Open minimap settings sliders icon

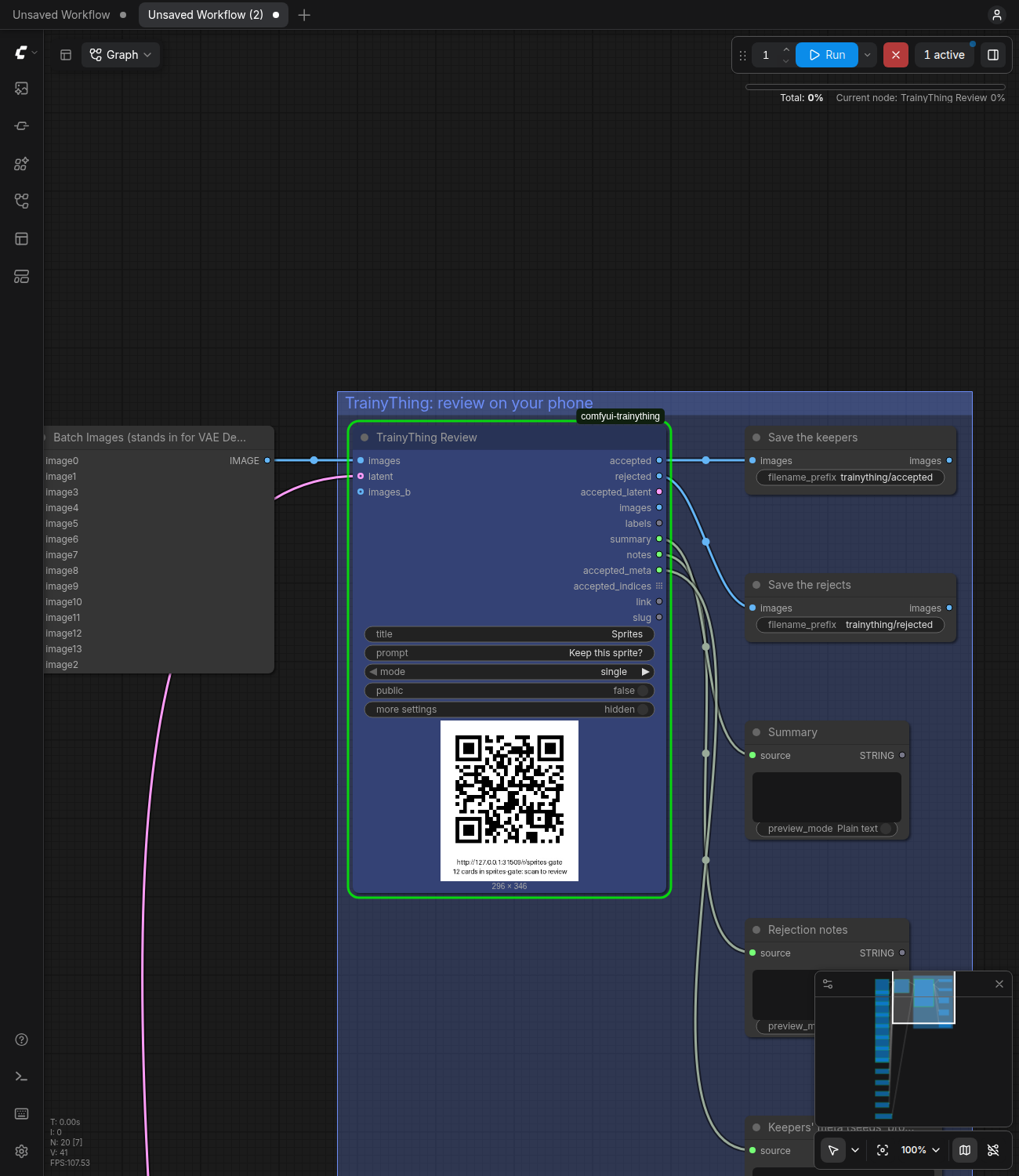point(828,984)
